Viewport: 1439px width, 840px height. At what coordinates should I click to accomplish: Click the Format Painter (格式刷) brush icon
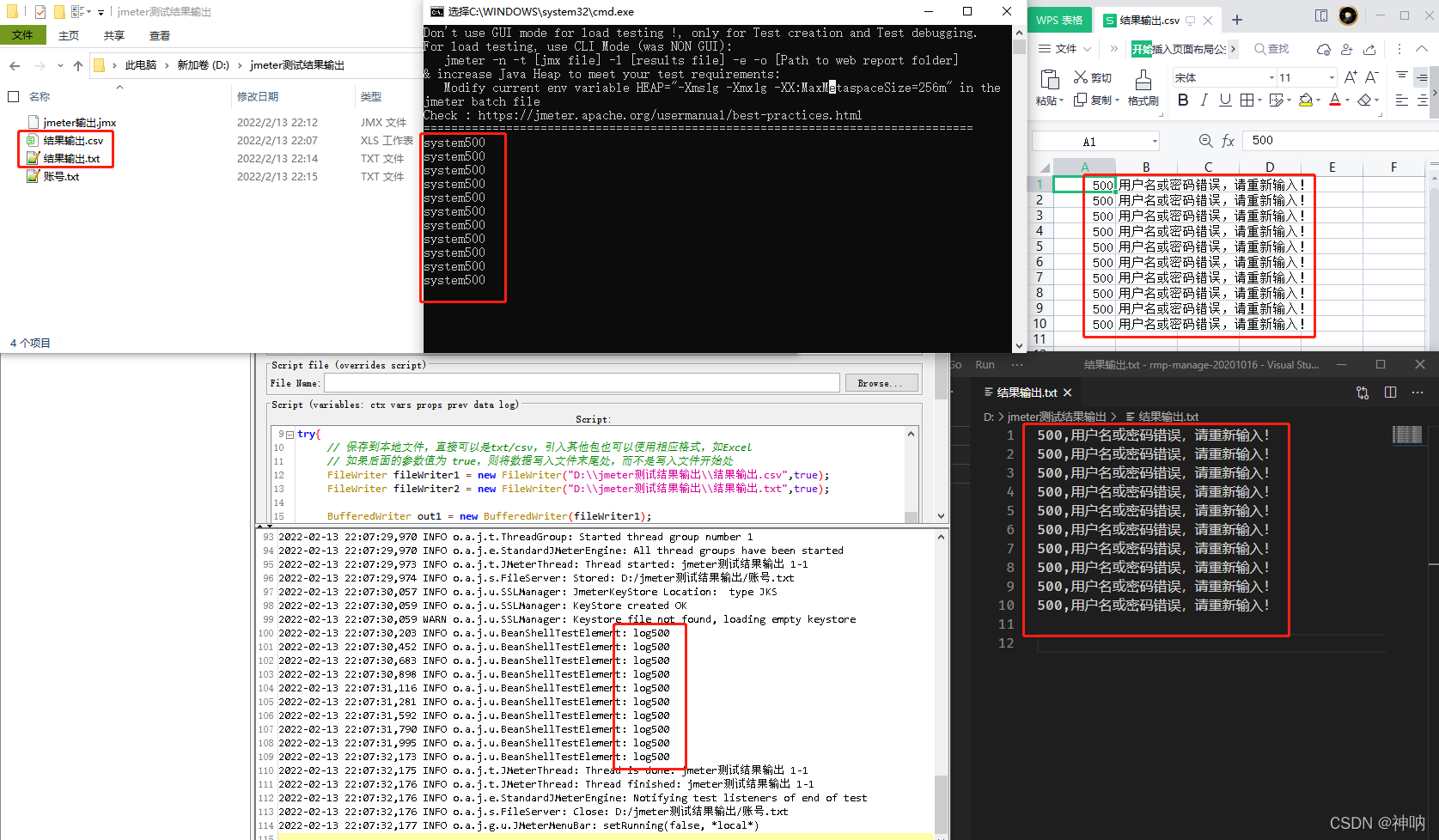click(1143, 80)
